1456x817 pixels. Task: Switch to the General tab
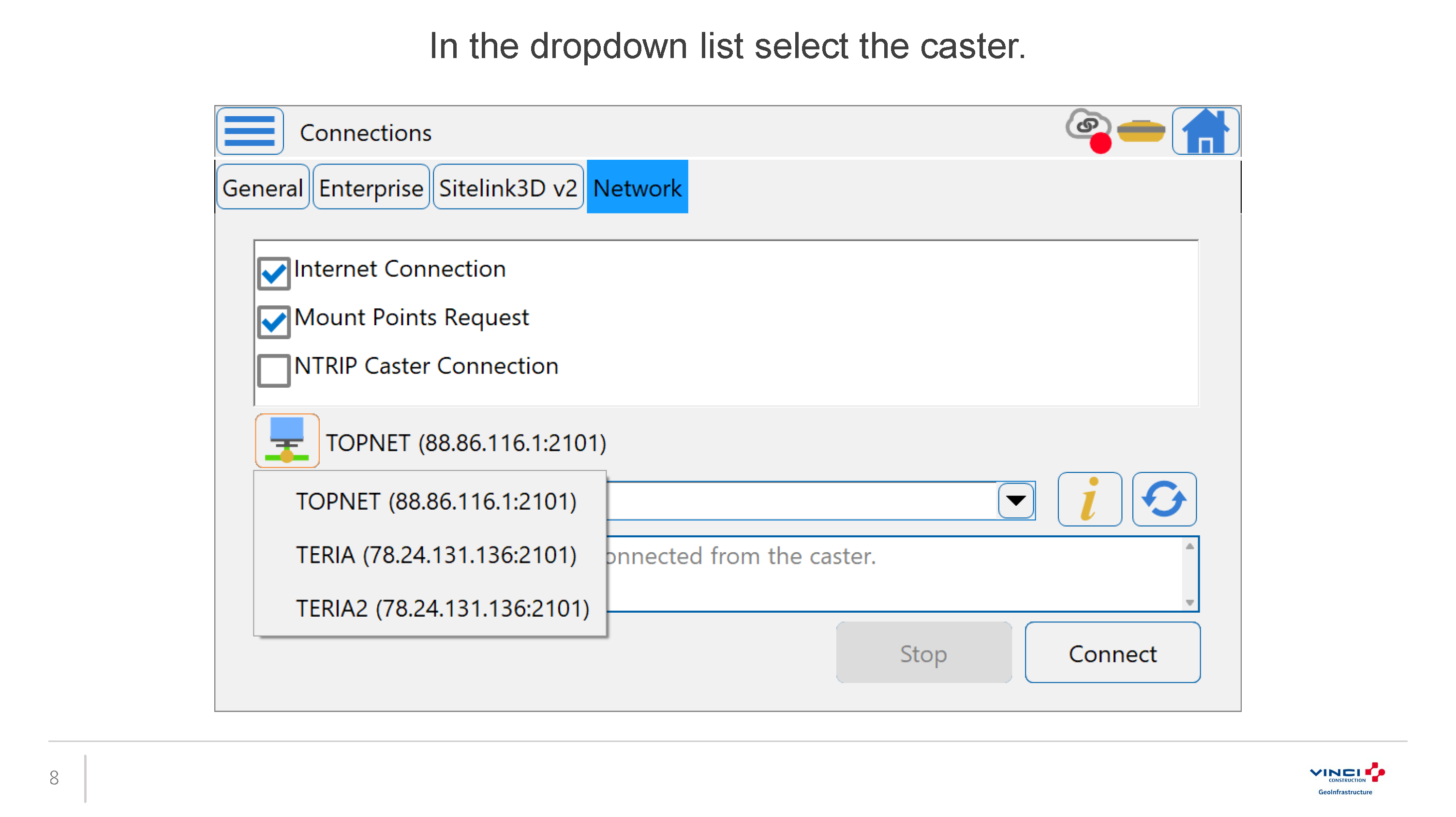click(263, 187)
